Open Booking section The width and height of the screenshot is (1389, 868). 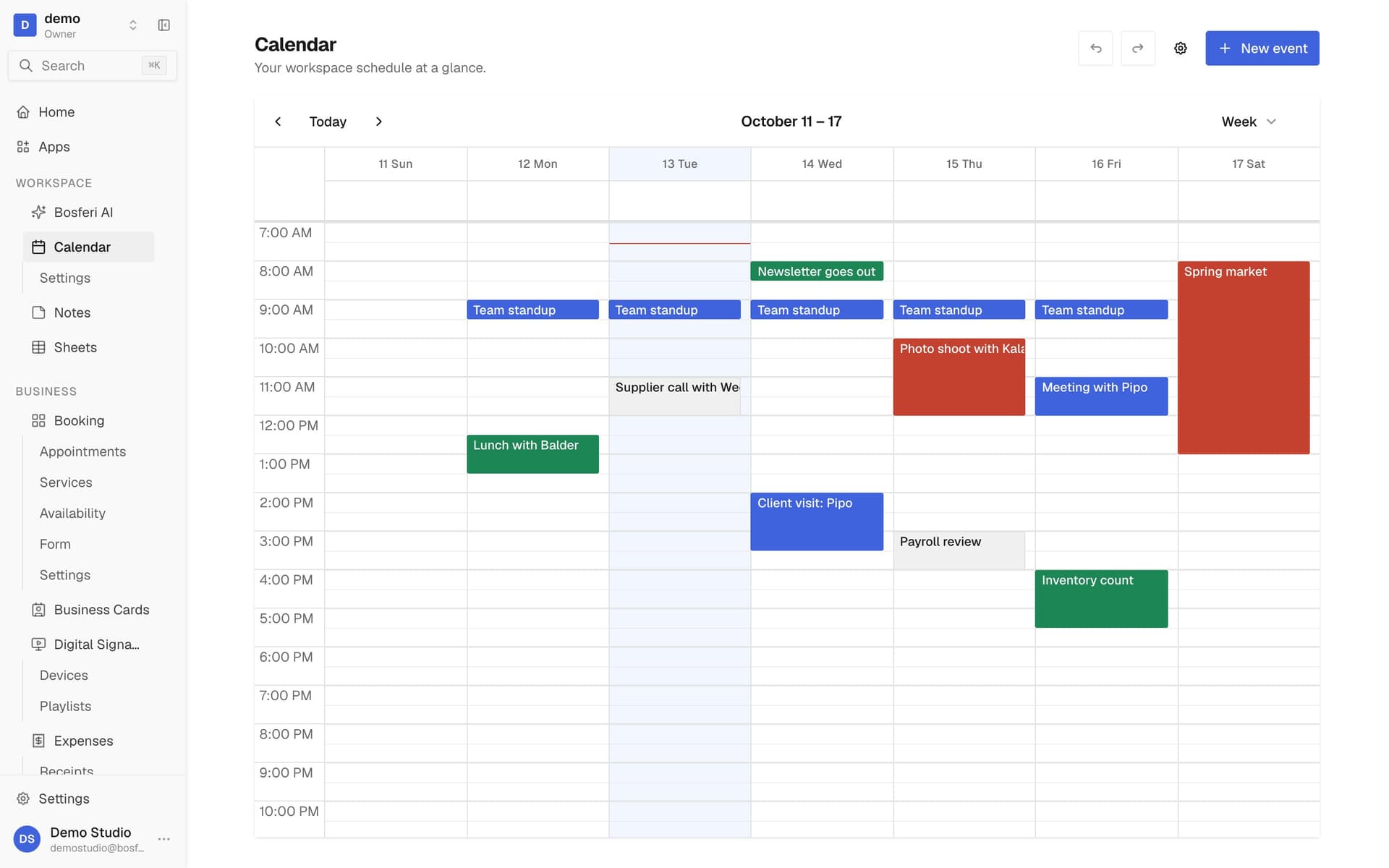(88, 420)
